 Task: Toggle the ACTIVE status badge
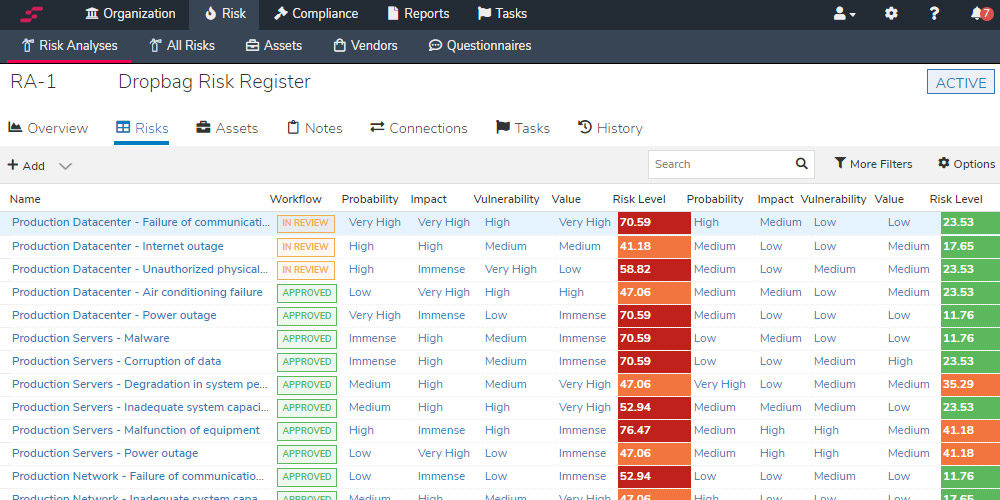pyautogui.click(x=960, y=83)
